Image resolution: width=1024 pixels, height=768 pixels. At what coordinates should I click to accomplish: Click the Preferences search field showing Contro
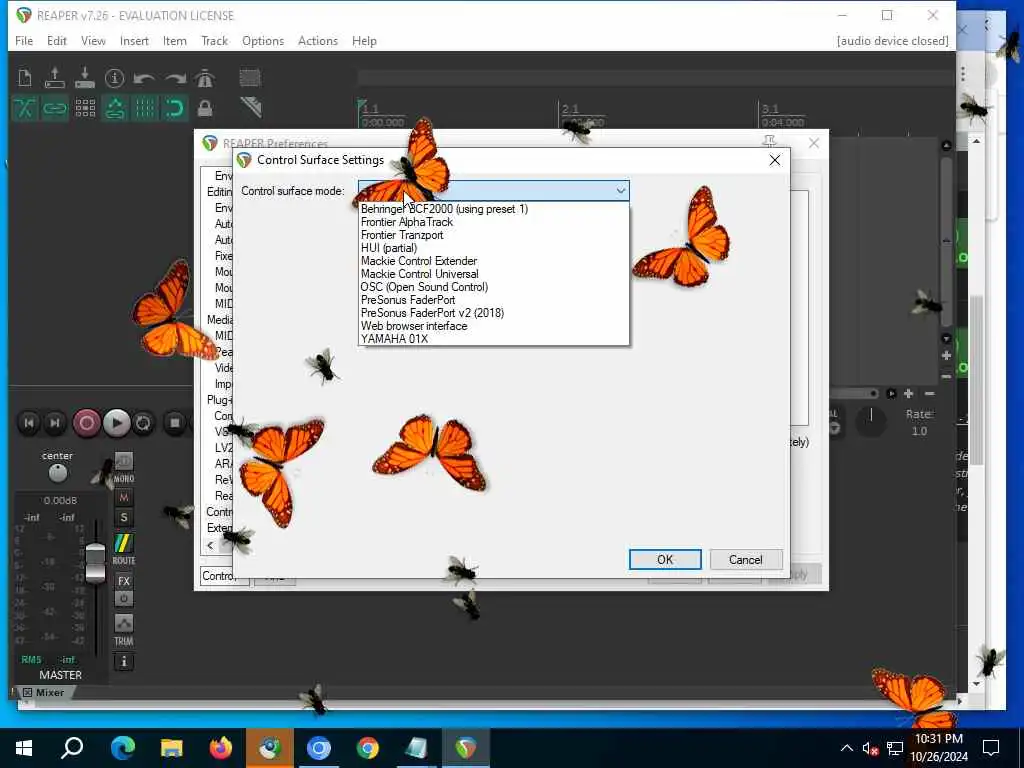pyautogui.click(x=224, y=575)
